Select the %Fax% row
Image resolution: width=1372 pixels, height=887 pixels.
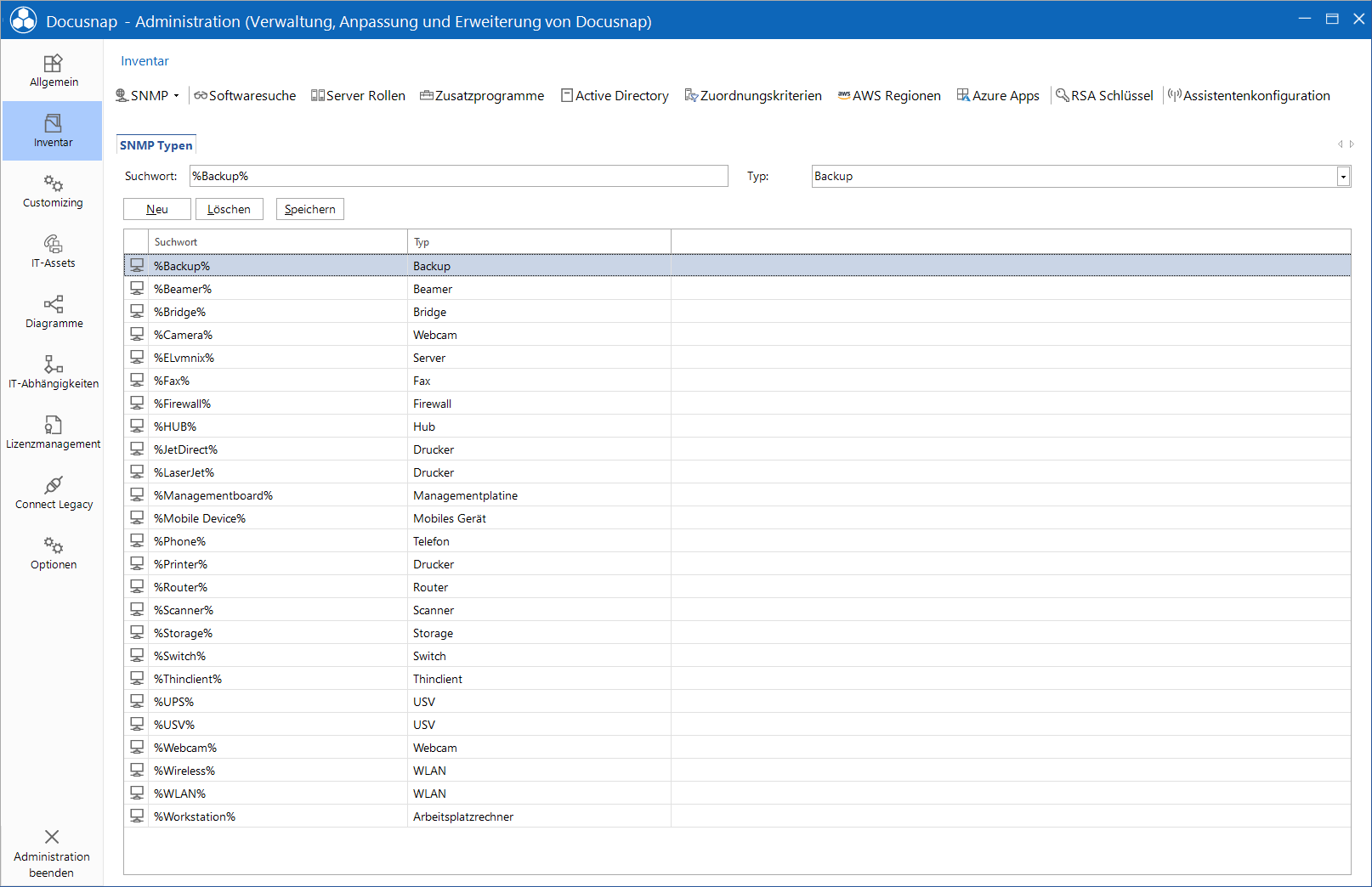[x=737, y=381]
